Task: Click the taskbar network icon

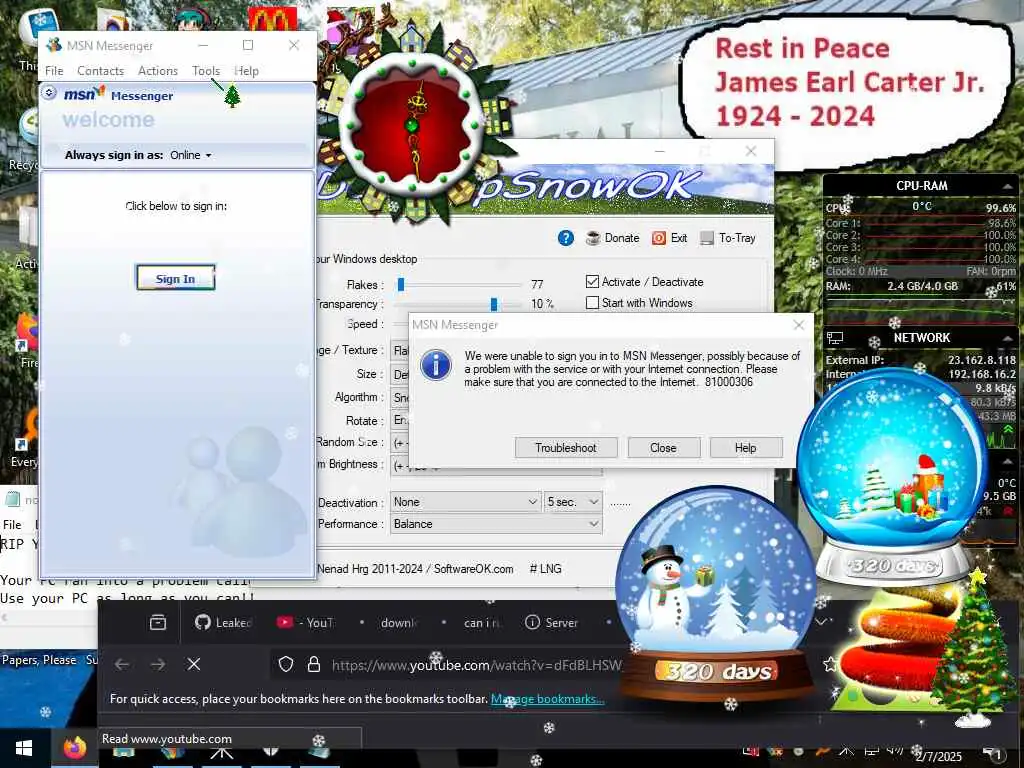Action: click(871, 750)
